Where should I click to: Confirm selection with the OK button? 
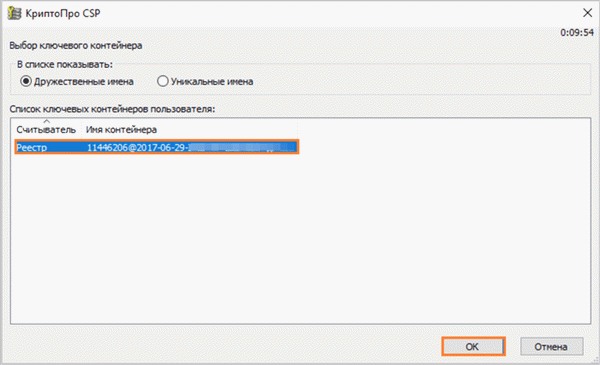[473, 347]
